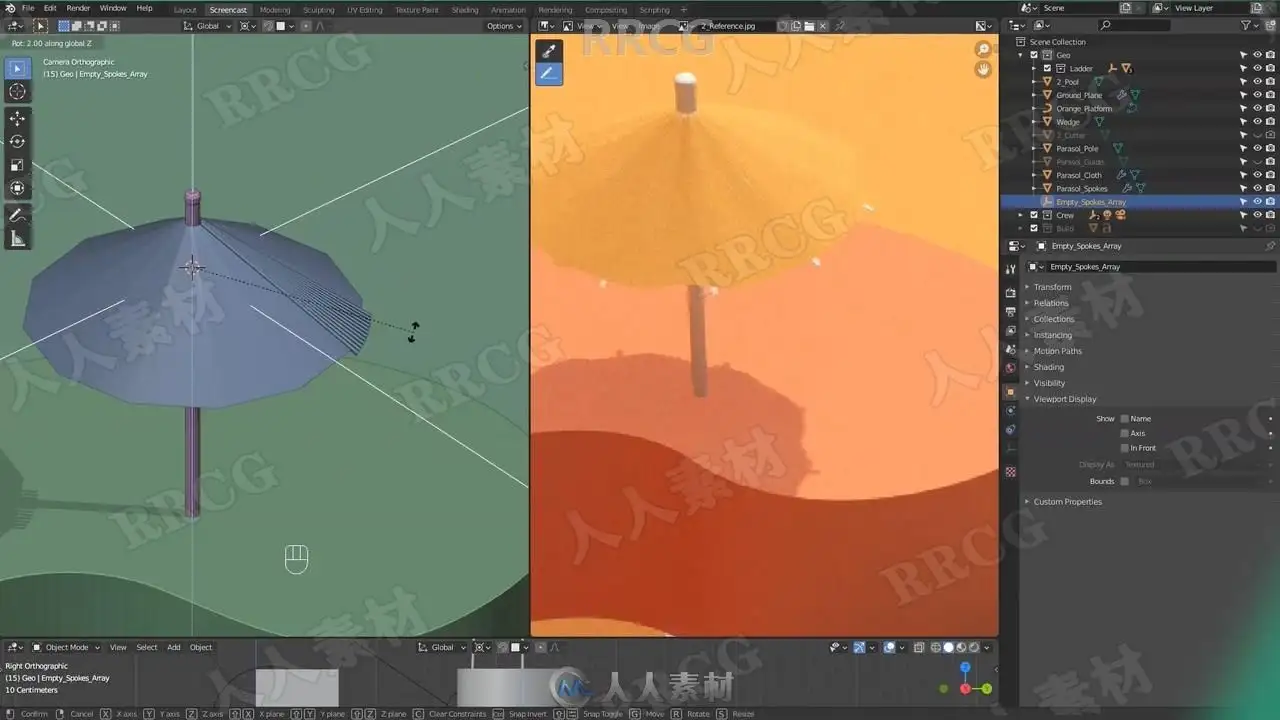The height and width of the screenshot is (720, 1280).
Task: Open the Object Constraints properties tab
Action: [1010, 429]
